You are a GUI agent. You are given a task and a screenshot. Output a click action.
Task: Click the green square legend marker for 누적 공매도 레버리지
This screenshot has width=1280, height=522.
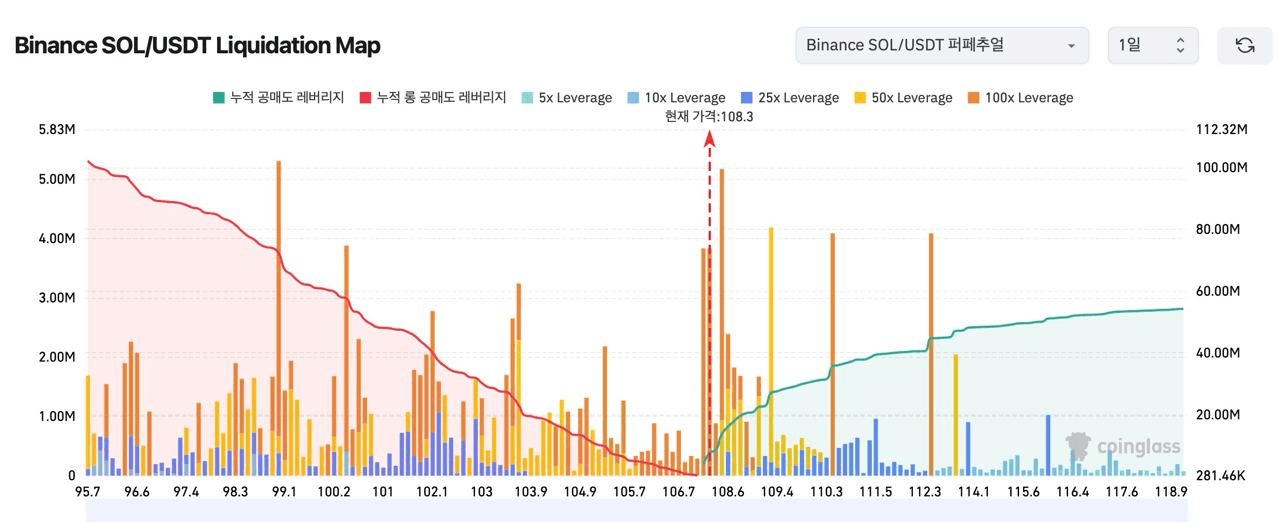[x=218, y=98]
